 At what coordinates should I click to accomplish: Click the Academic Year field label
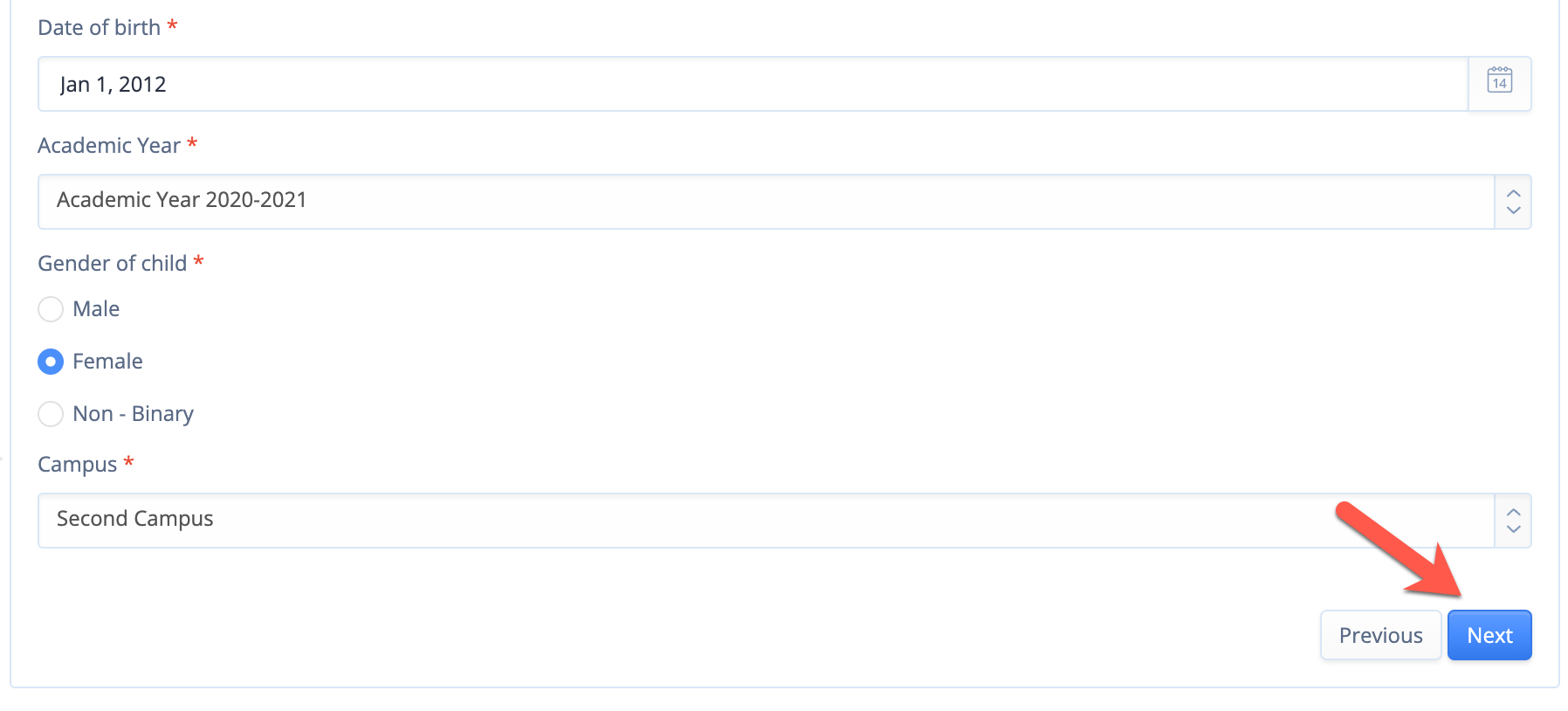coord(109,145)
